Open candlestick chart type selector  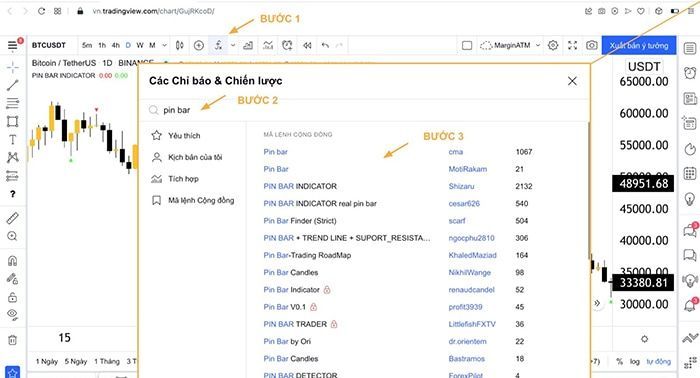tap(179, 45)
